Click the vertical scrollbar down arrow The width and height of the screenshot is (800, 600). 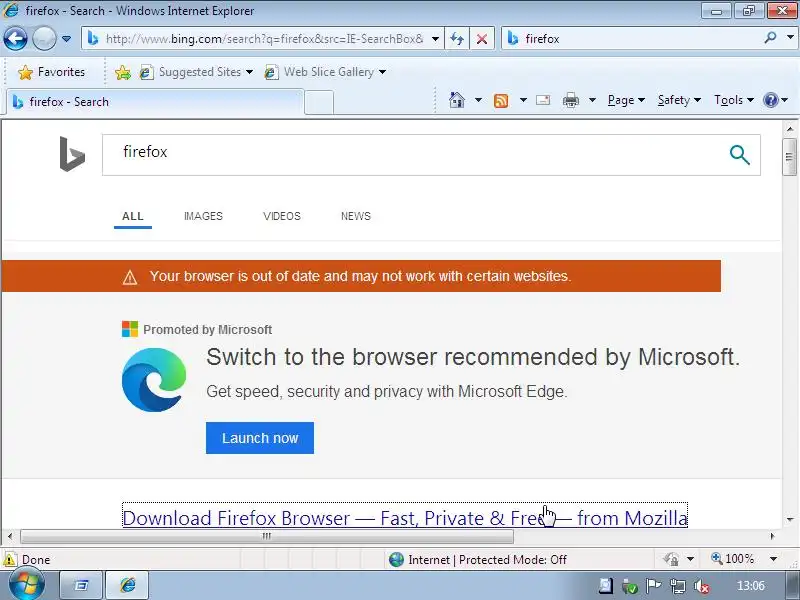789,520
